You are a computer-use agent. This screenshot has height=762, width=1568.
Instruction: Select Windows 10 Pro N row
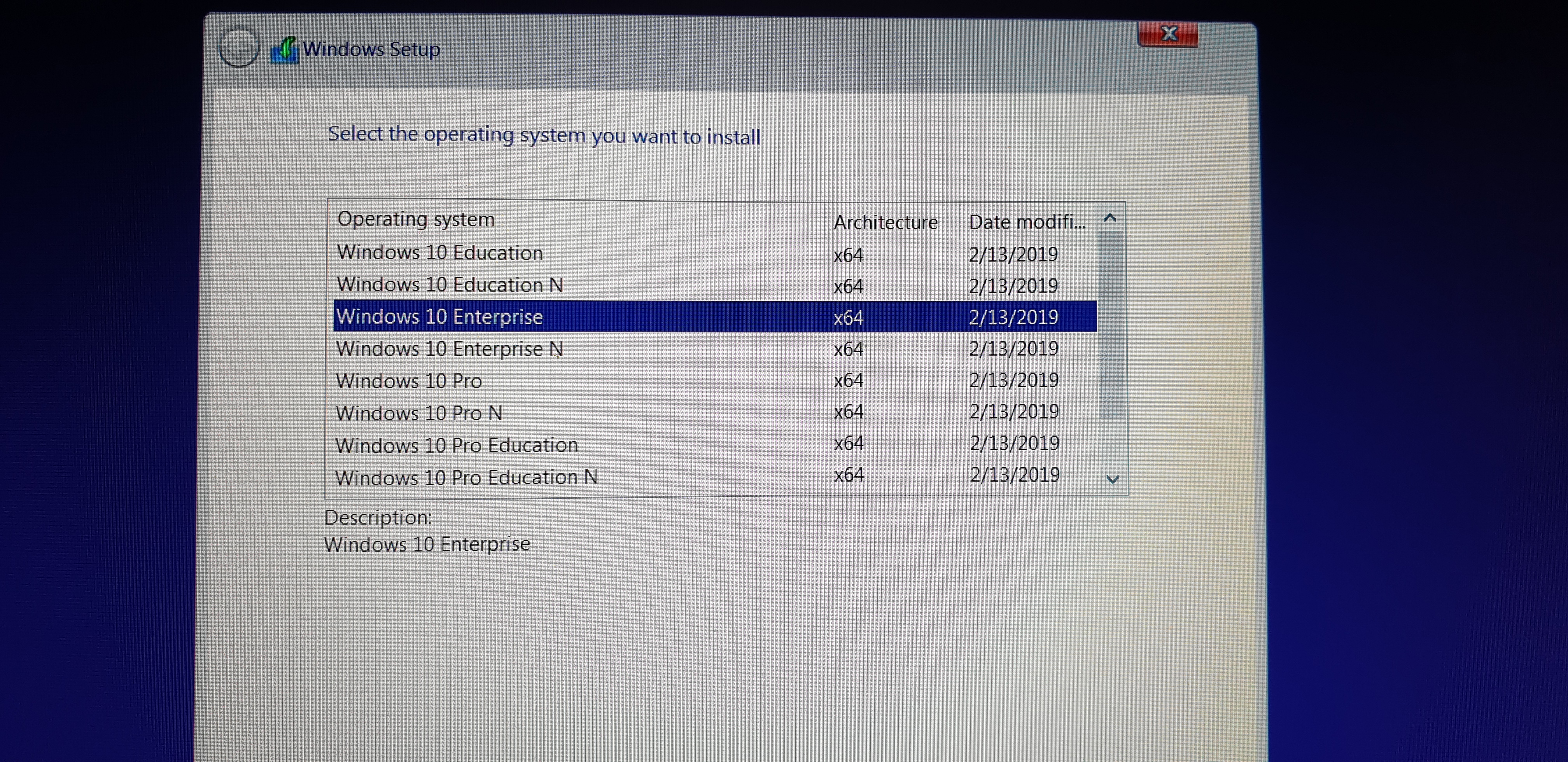(715, 412)
